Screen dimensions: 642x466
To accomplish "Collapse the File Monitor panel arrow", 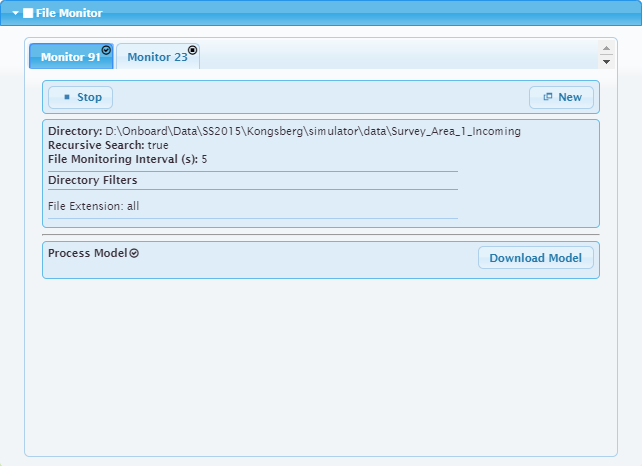I will (16, 13).
